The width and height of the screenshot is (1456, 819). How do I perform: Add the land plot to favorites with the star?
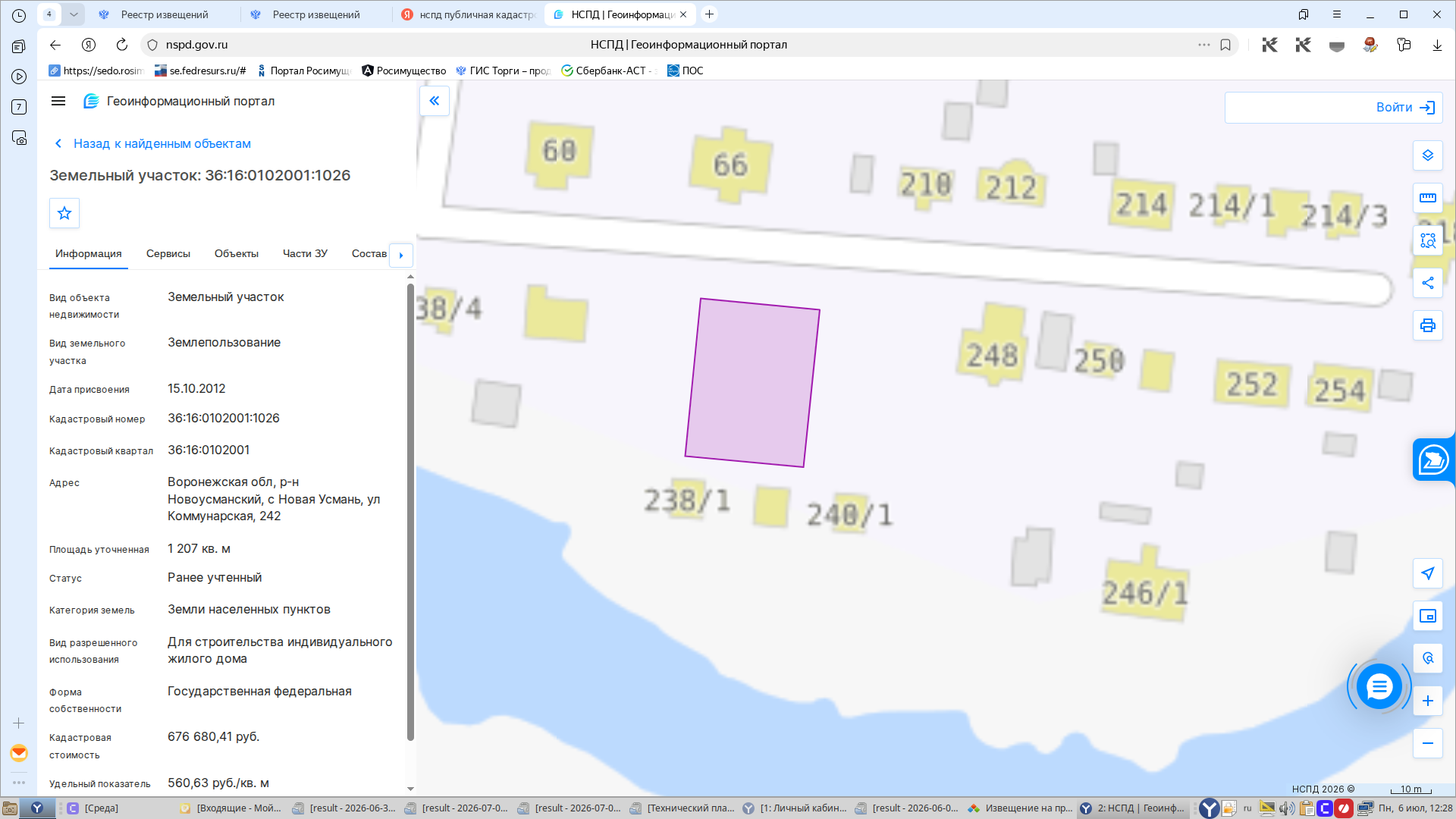[64, 213]
